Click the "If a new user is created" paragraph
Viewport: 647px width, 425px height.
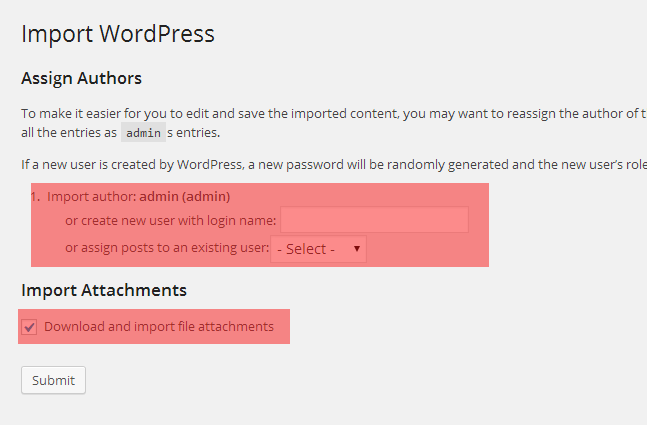pos(334,165)
